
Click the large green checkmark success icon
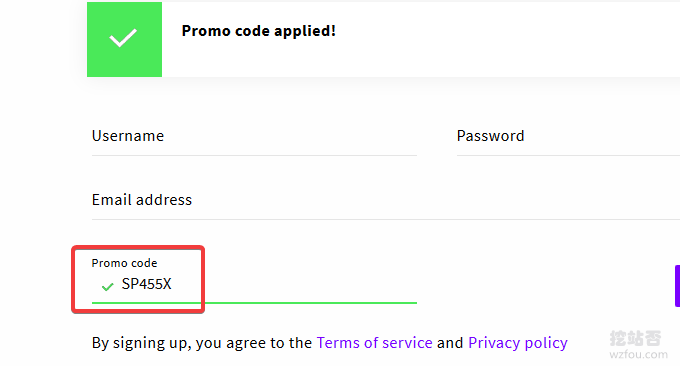[x=124, y=39]
